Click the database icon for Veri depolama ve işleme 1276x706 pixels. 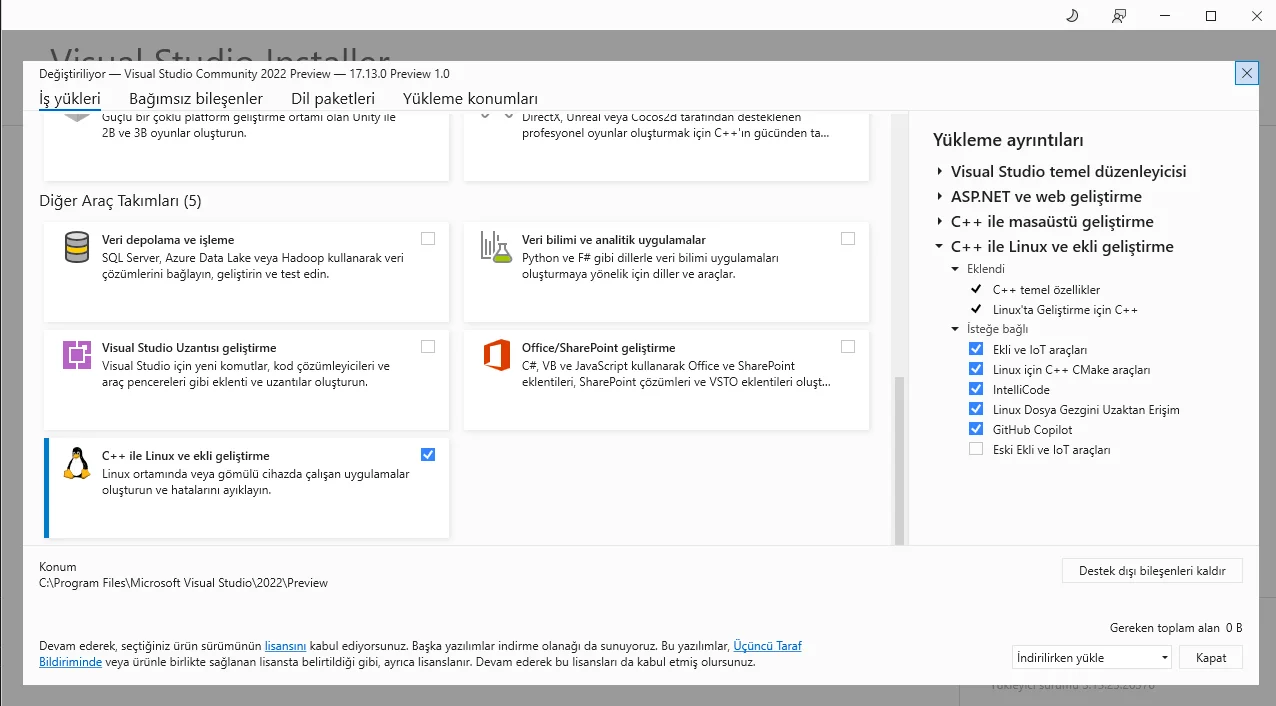tap(77, 247)
